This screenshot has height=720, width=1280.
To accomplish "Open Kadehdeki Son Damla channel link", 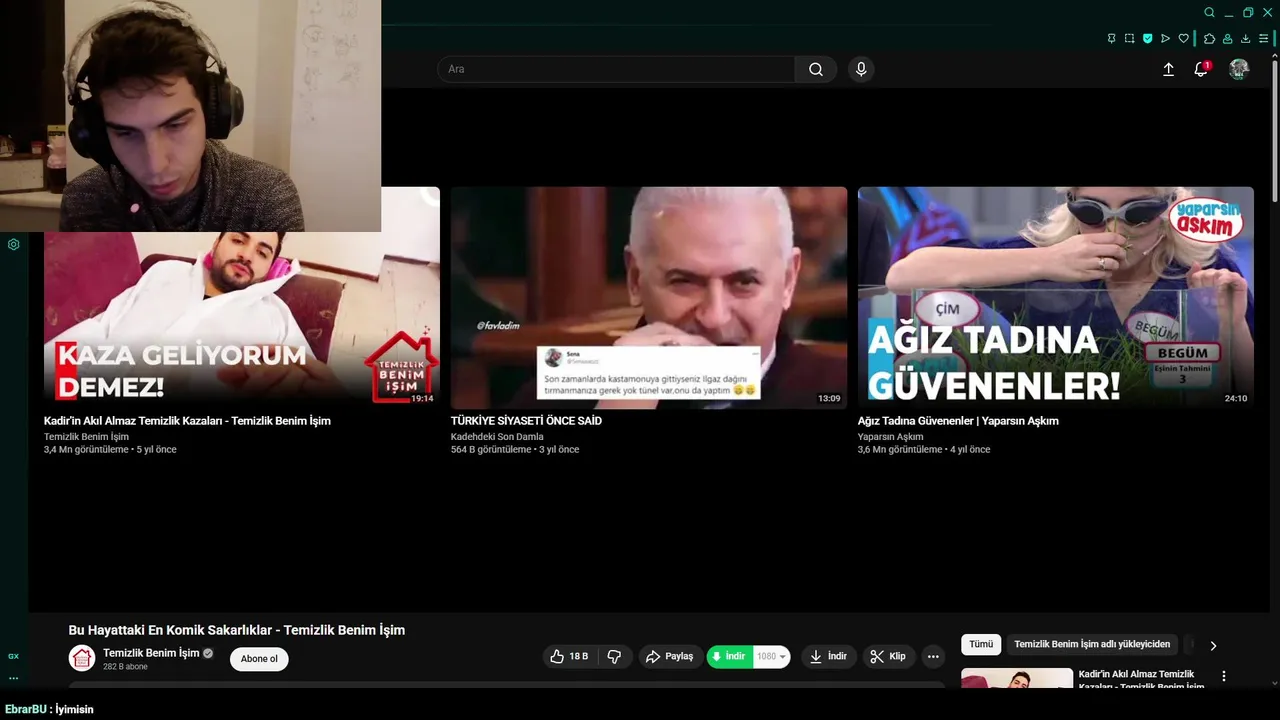I will pos(497,437).
